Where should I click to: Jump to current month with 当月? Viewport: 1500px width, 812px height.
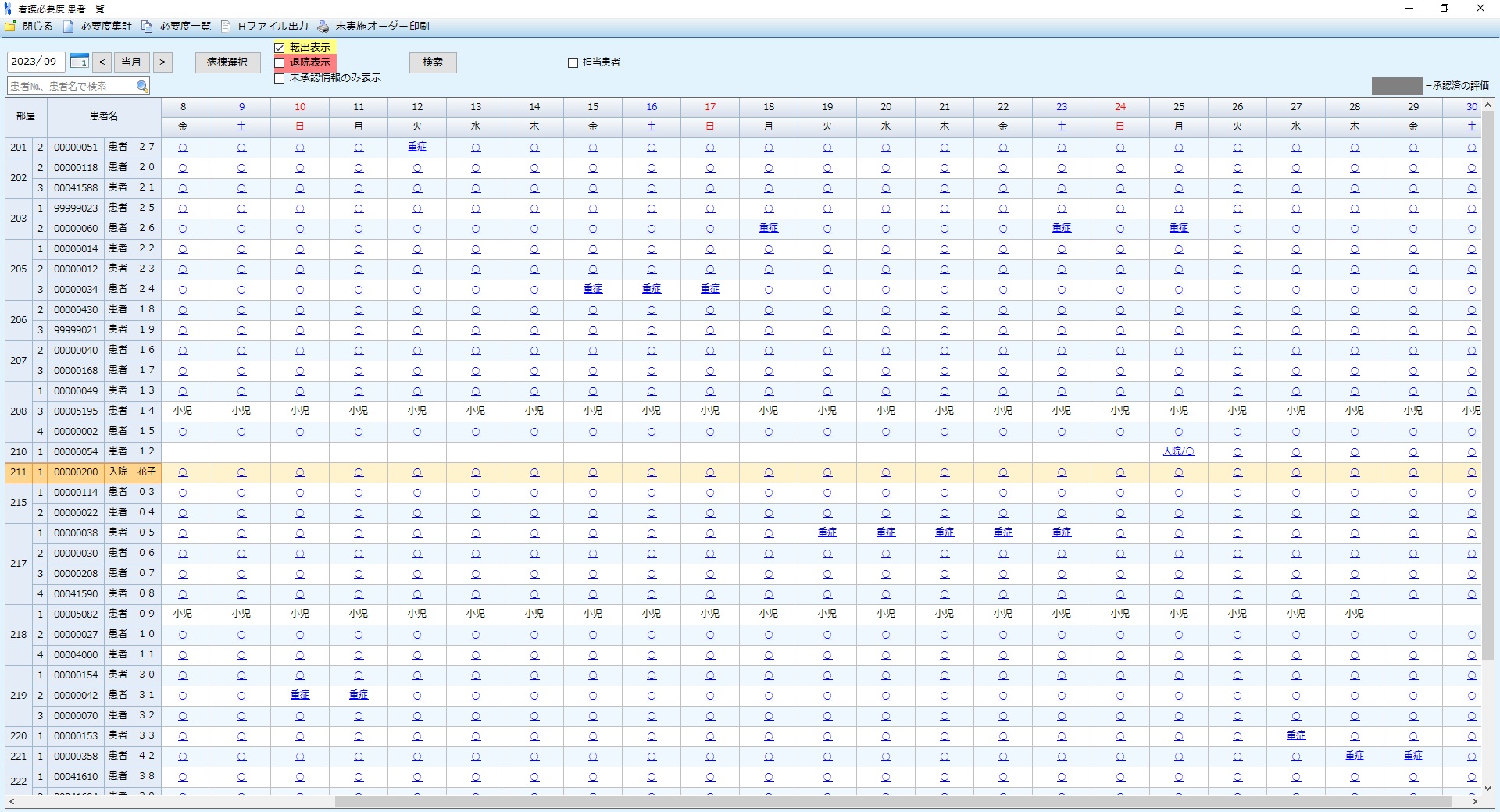[131, 62]
